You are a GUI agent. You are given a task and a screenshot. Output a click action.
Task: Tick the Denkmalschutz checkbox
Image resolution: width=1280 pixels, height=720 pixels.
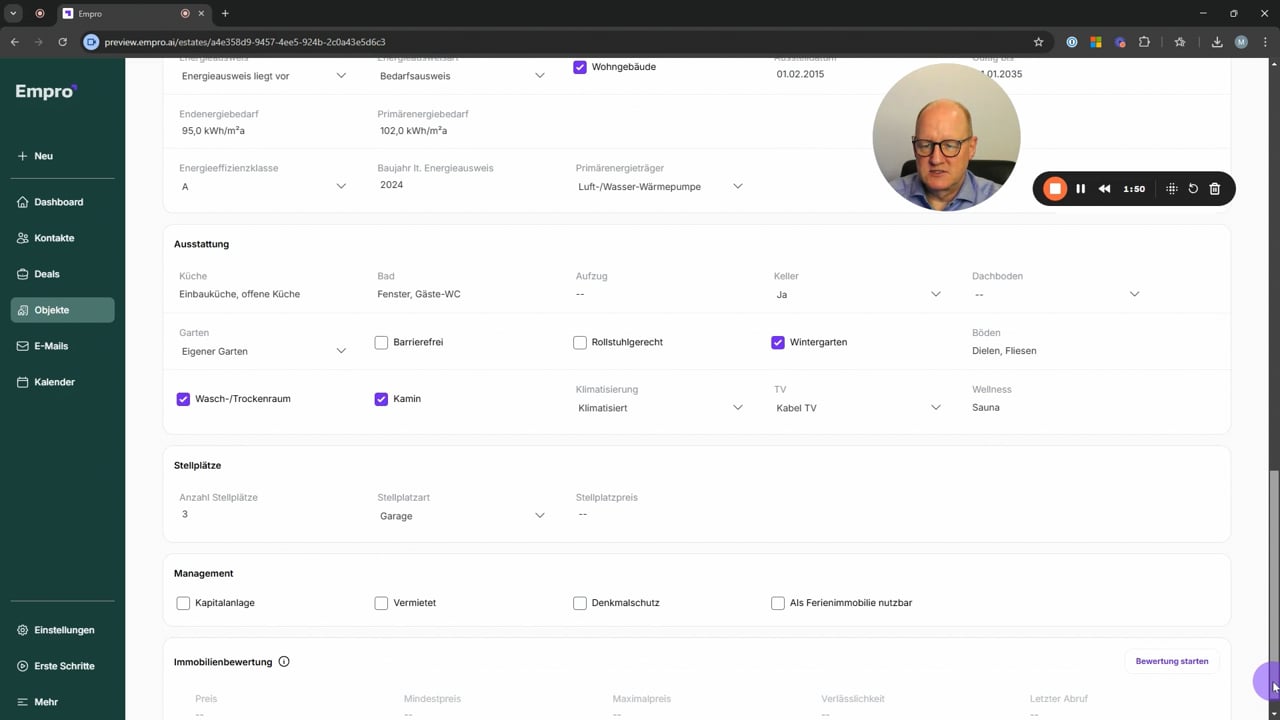click(x=580, y=603)
